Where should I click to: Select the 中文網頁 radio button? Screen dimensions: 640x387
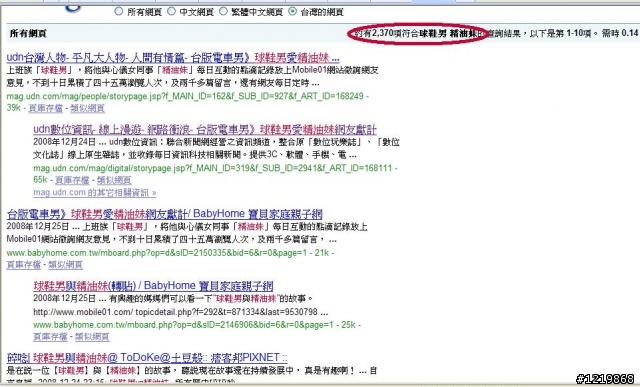tap(171, 12)
